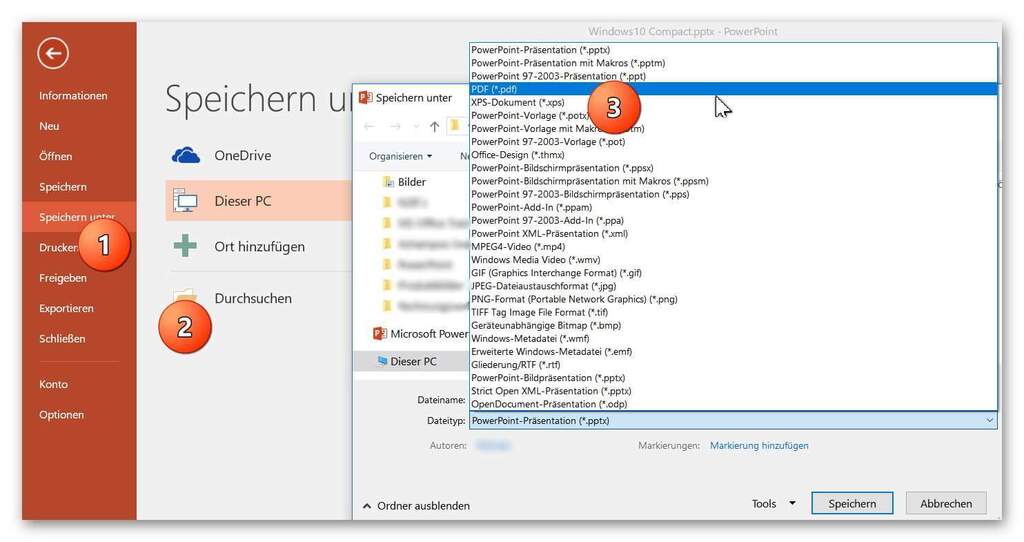Open Freigeben in the sidebar

point(63,278)
